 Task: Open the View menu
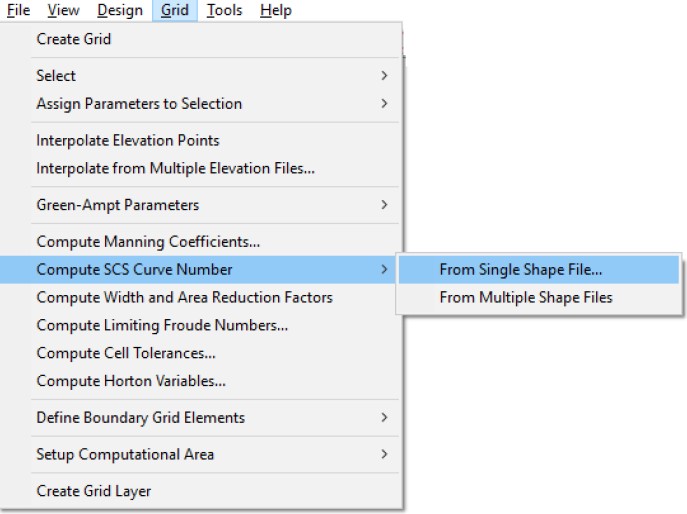point(63,10)
